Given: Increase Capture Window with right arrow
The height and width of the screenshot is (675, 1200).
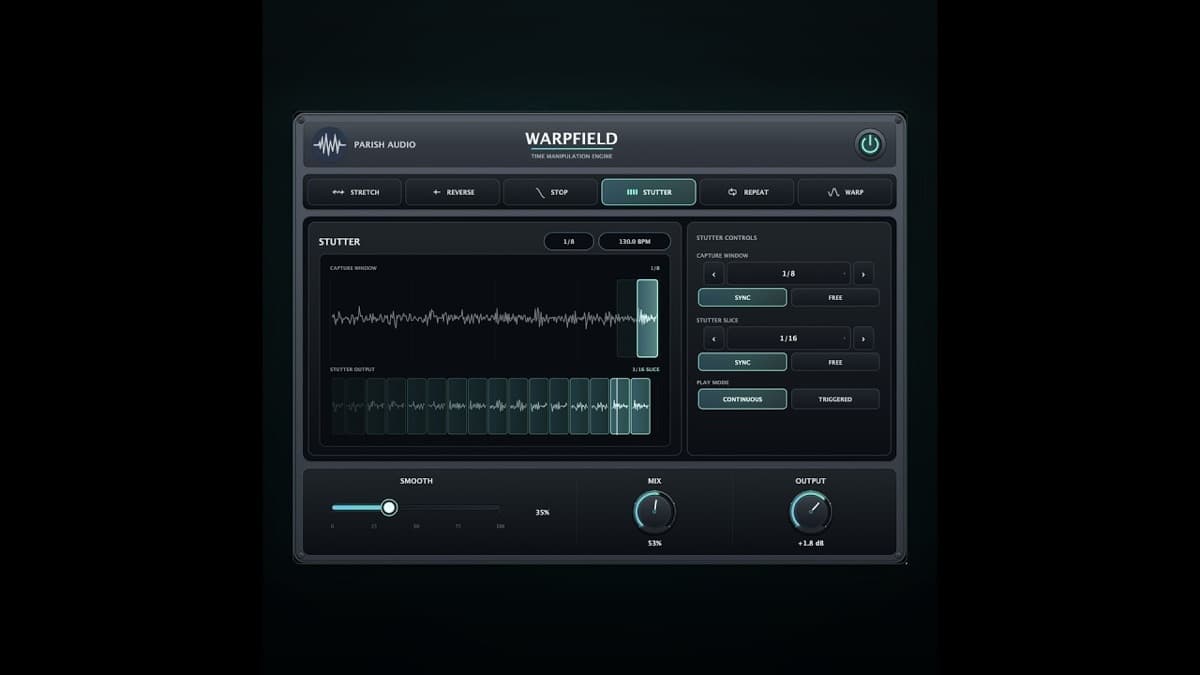Looking at the screenshot, I should (863, 274).
